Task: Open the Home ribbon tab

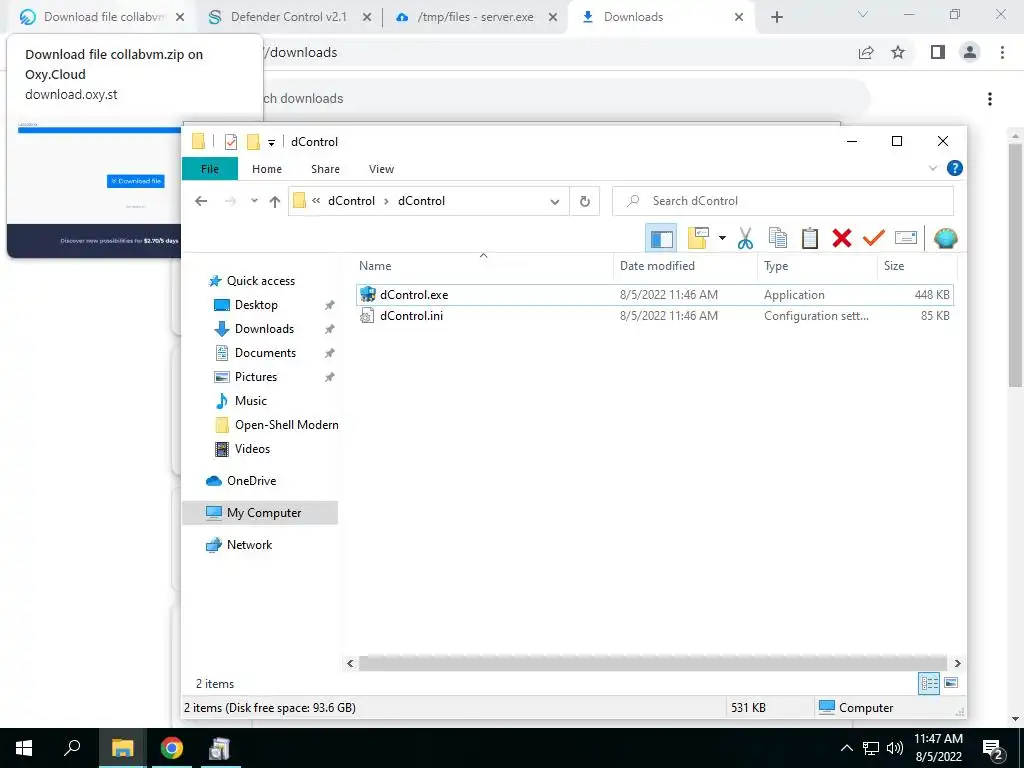Action: coord(266,169)
